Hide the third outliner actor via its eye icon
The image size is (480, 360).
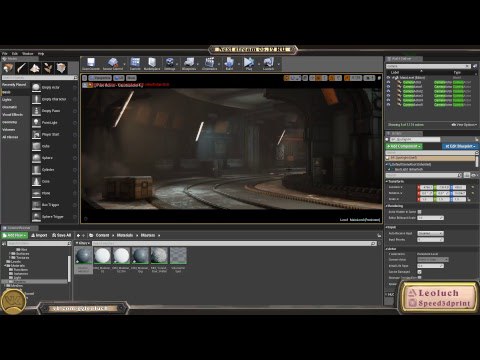[x=388, y=91]
